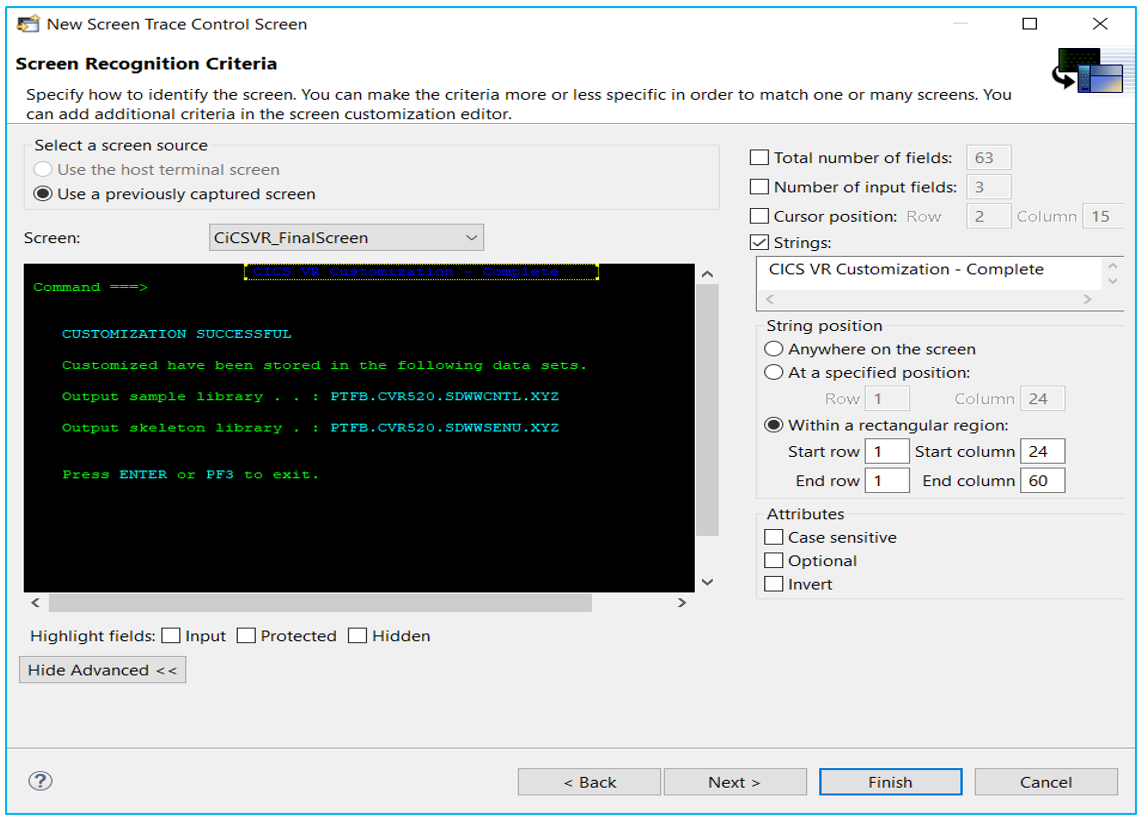
Task: Enable Total number of fields checkbox
Action: pyautogui.click(x=759, y=157)
